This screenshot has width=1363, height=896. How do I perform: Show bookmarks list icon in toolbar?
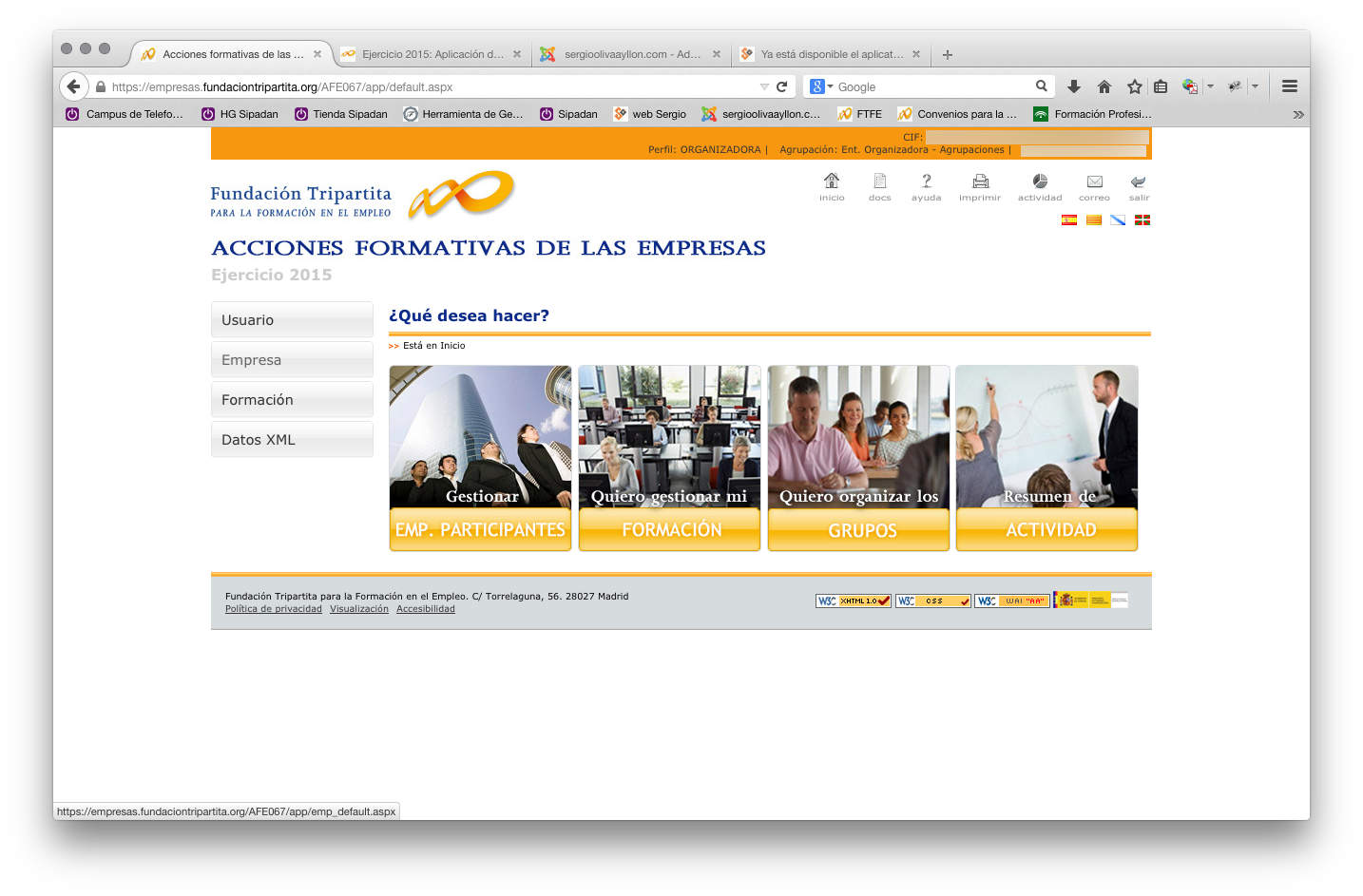1161,86
